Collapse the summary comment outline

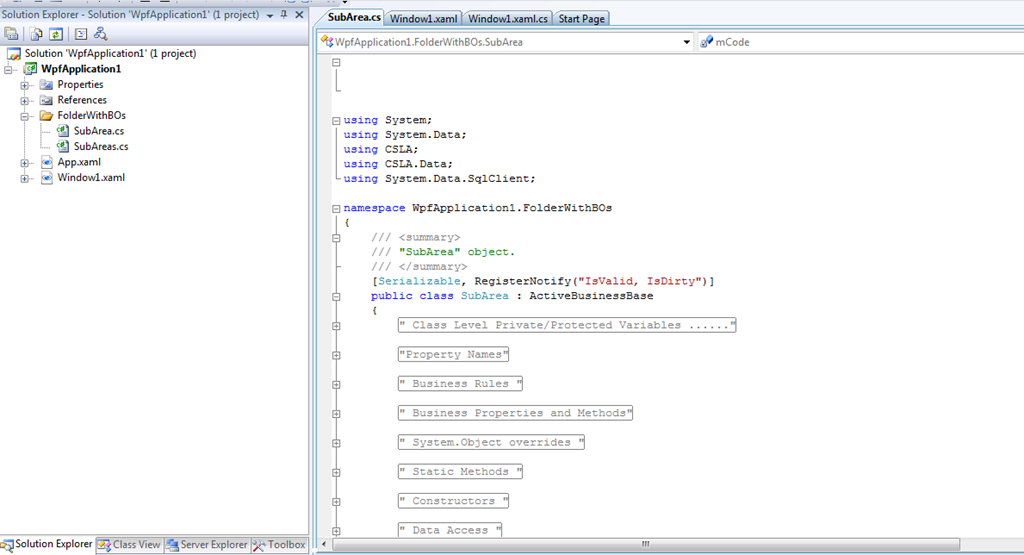[336, 238]
